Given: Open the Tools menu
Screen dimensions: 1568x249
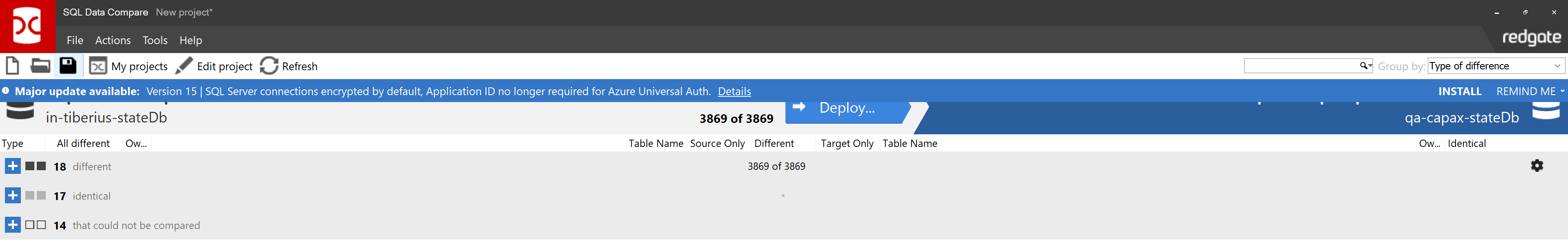Looking at the screenshot, I should 155,40.
